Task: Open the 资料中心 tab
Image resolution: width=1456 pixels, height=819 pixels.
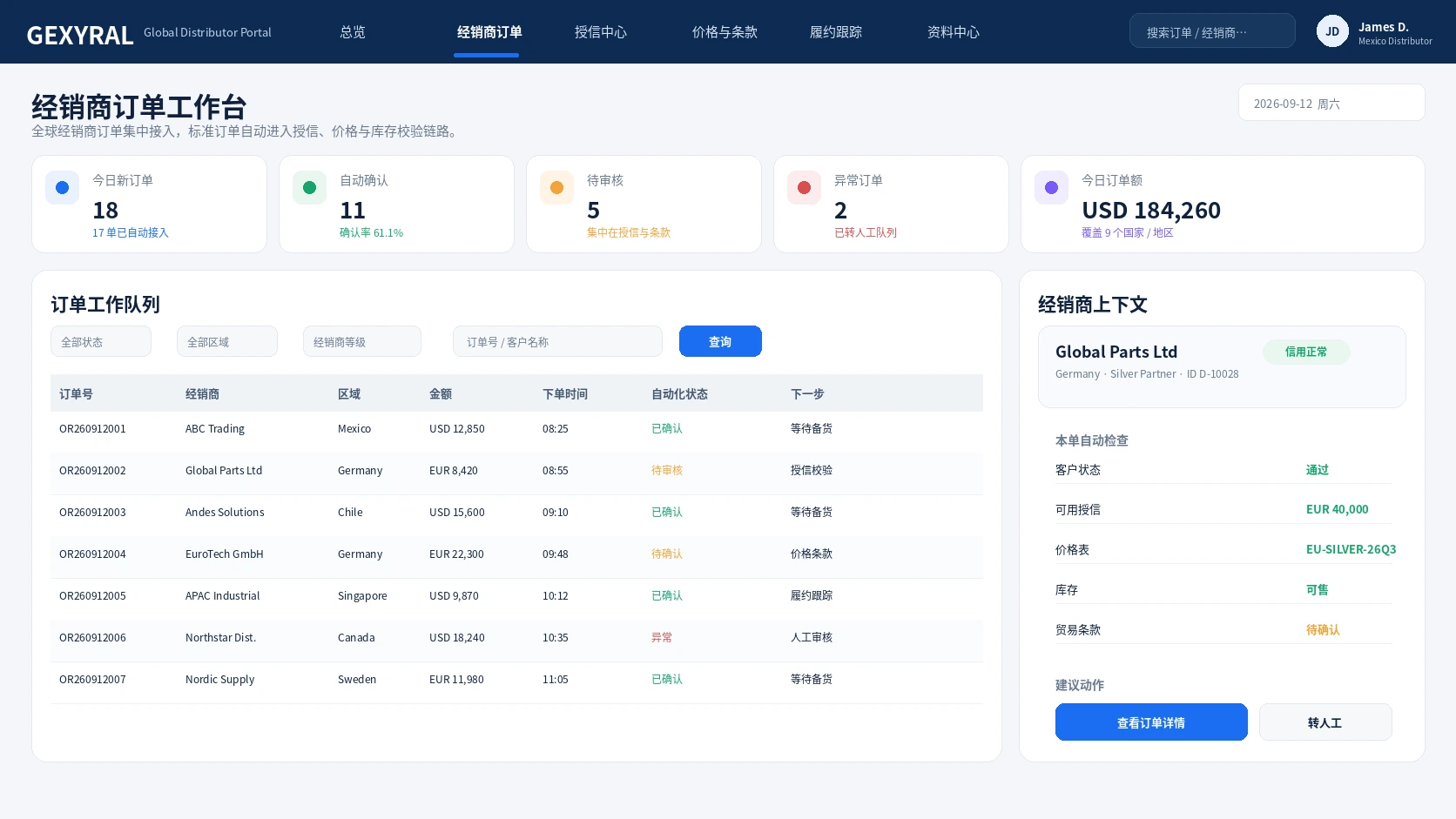Action: pos(954,32)
